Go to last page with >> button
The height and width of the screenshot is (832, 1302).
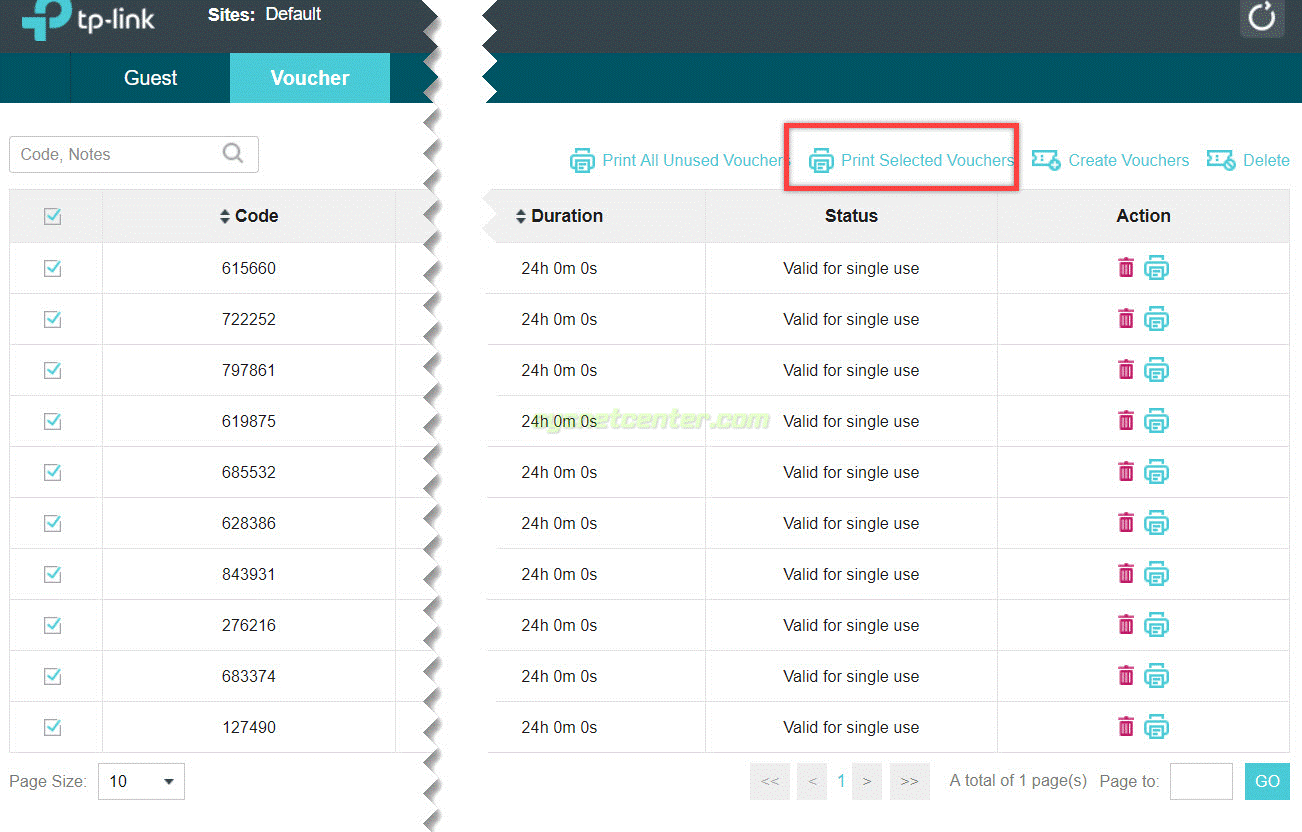[909, 781]
